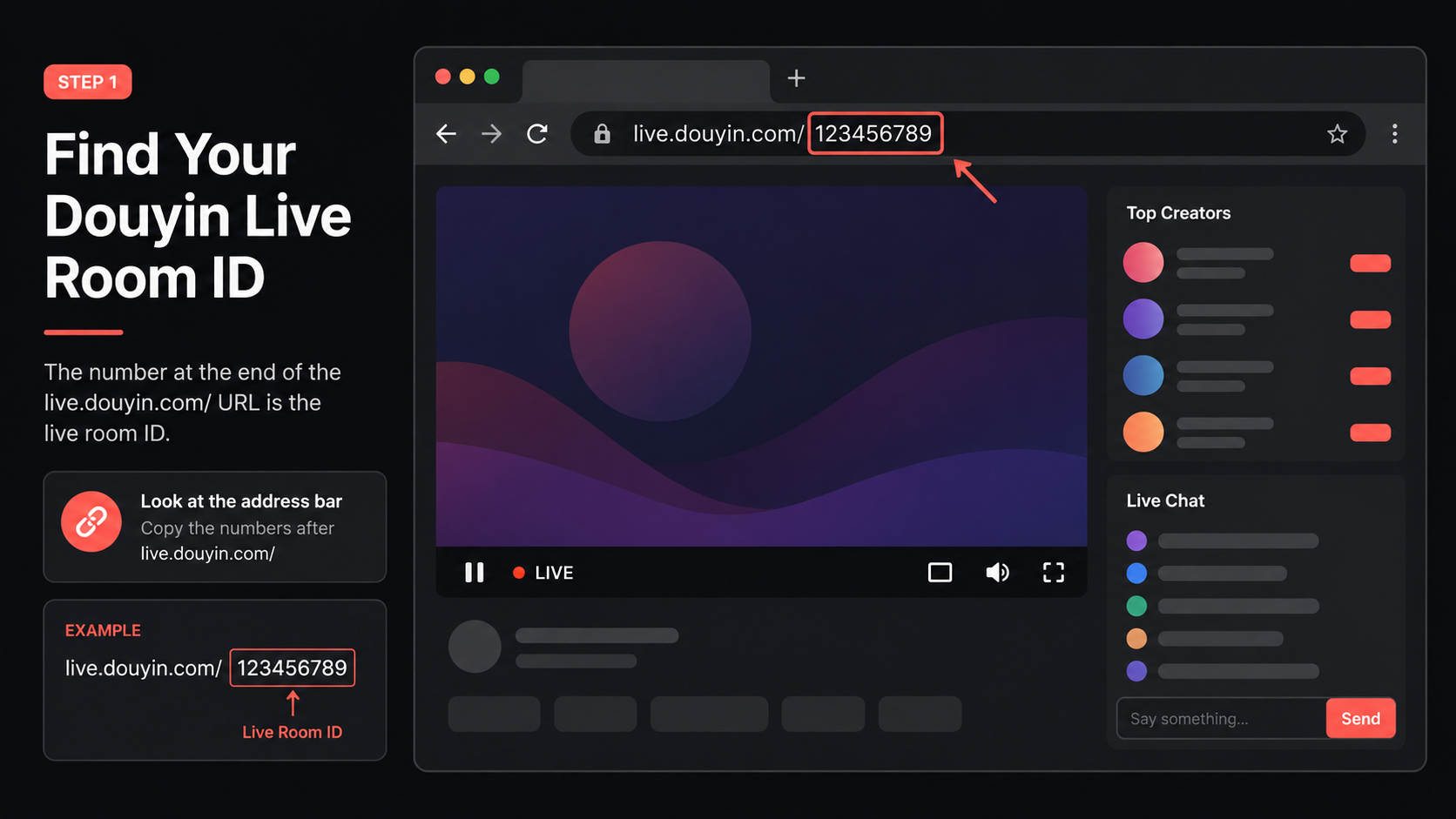The height and width of the screenshot is (819, 1456).
Task: Open the purple creator avatar in Top Creators
Action: [1143, 319]
